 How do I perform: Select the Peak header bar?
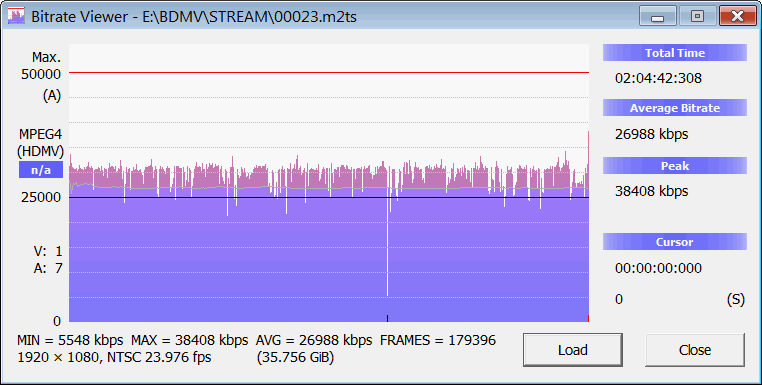(x=675, y=166)
